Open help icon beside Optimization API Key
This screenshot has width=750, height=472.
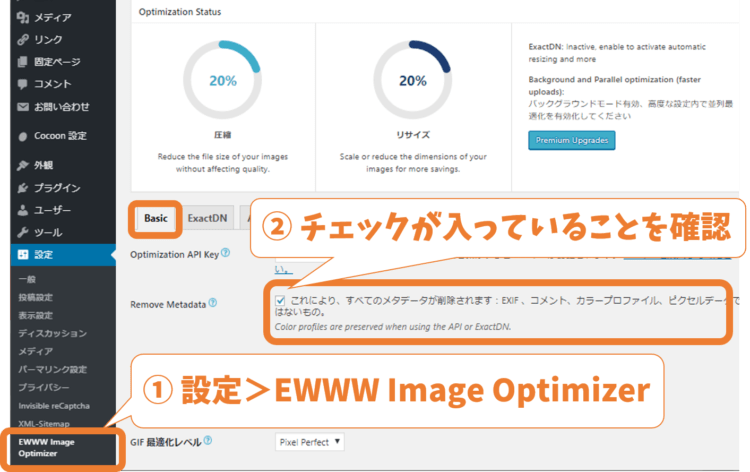click(225, 253)
